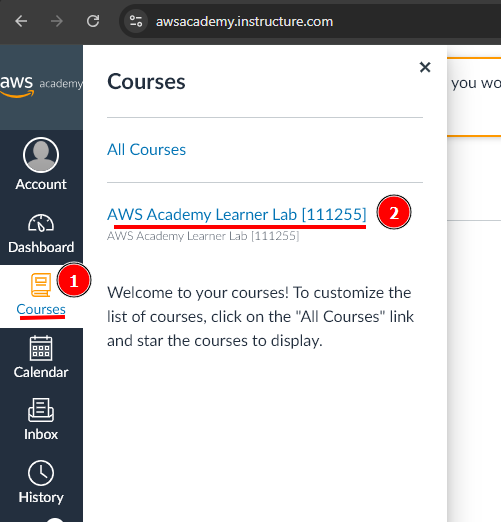Image resolution: width=501 pixels, height=522 pixels.
Task: Select the Dashboard label in navigation
Action: (x=41, y=247)
